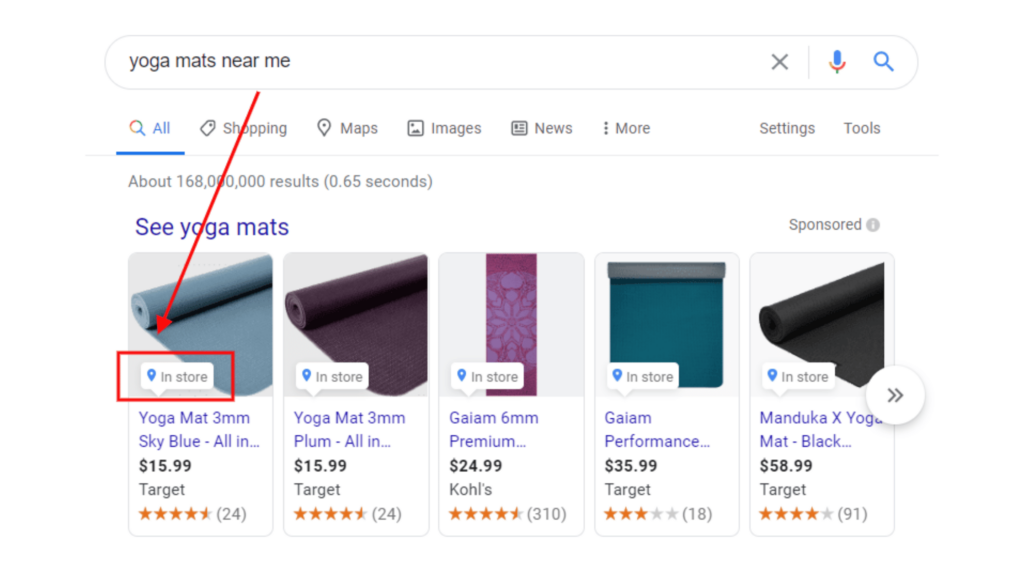This screenshot has width=1024, height=576.
Task: Click the Sponsored label
Action: point(825,225)
